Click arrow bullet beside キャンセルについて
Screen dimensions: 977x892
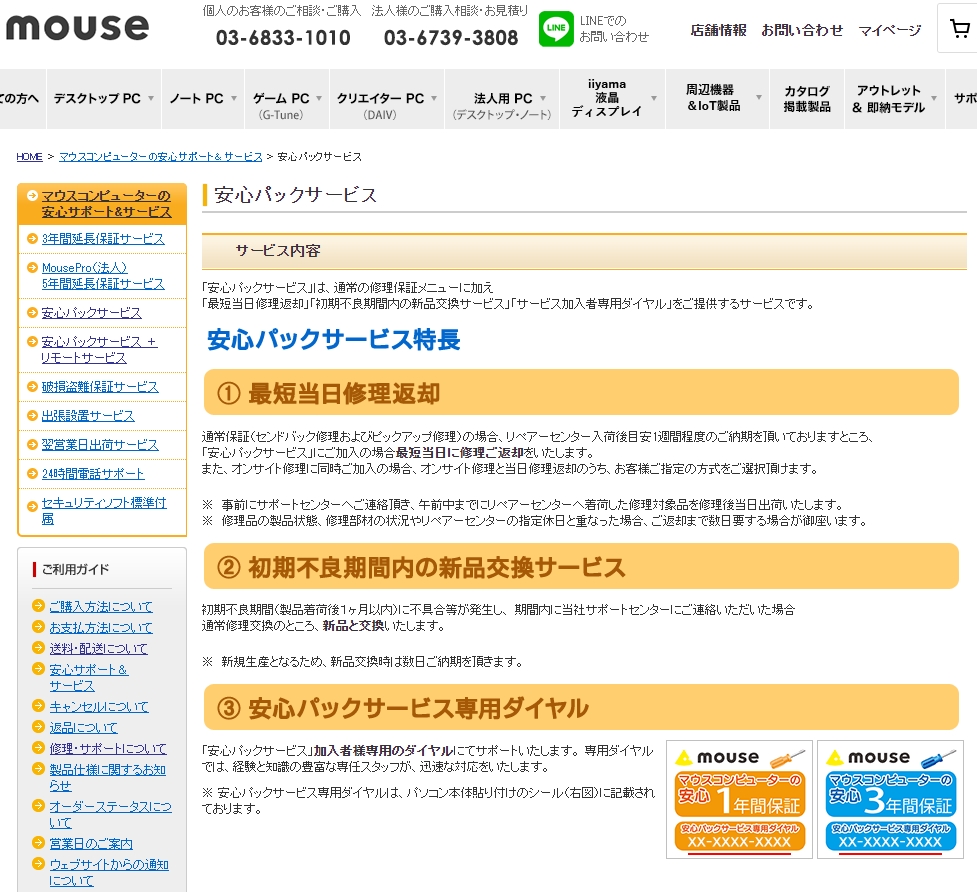(x=38, y=706)
